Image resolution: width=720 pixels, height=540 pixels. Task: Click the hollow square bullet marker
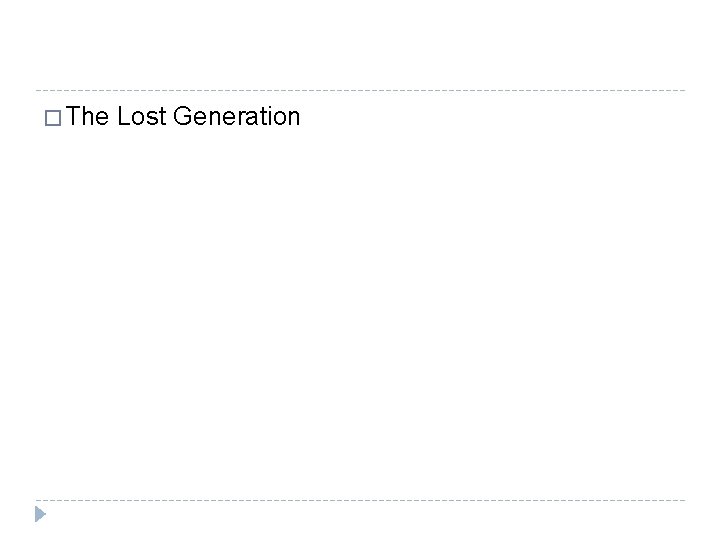click(x=53, y=118)
